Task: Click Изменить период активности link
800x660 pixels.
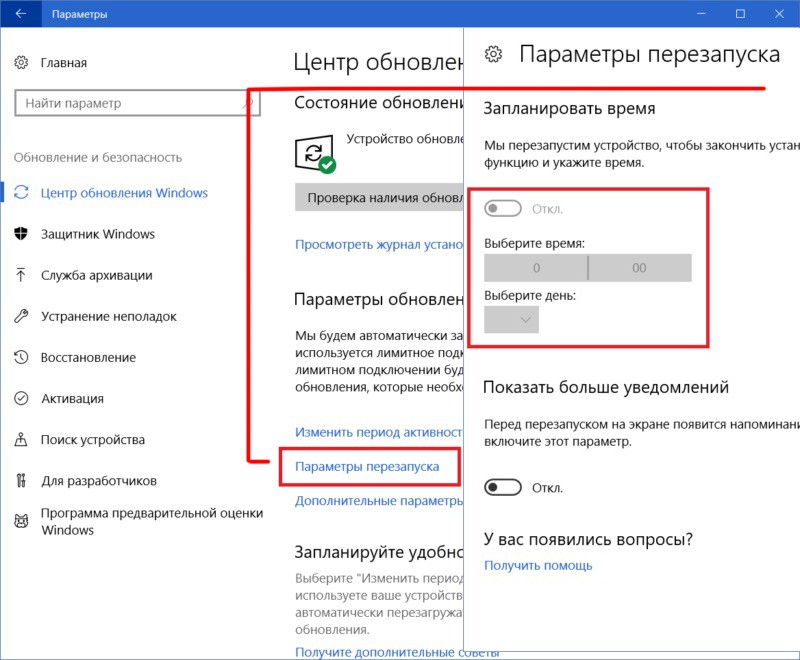Action: click(379, 432)
